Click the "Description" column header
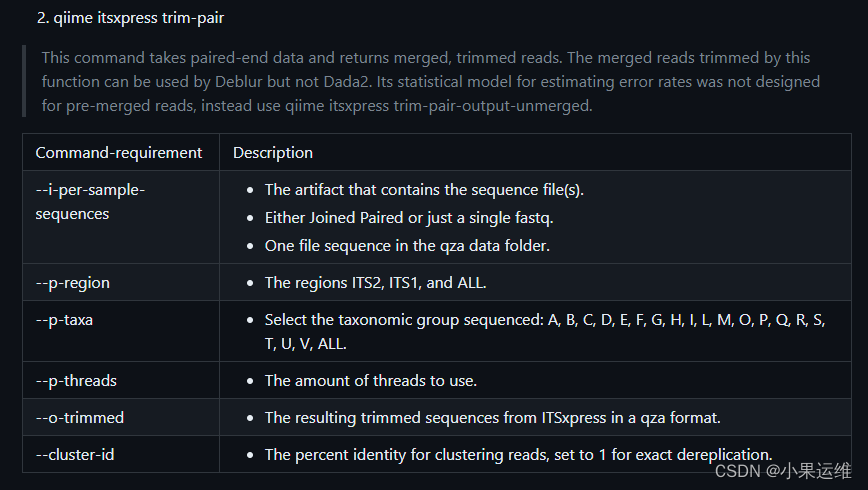 (273, 153)
